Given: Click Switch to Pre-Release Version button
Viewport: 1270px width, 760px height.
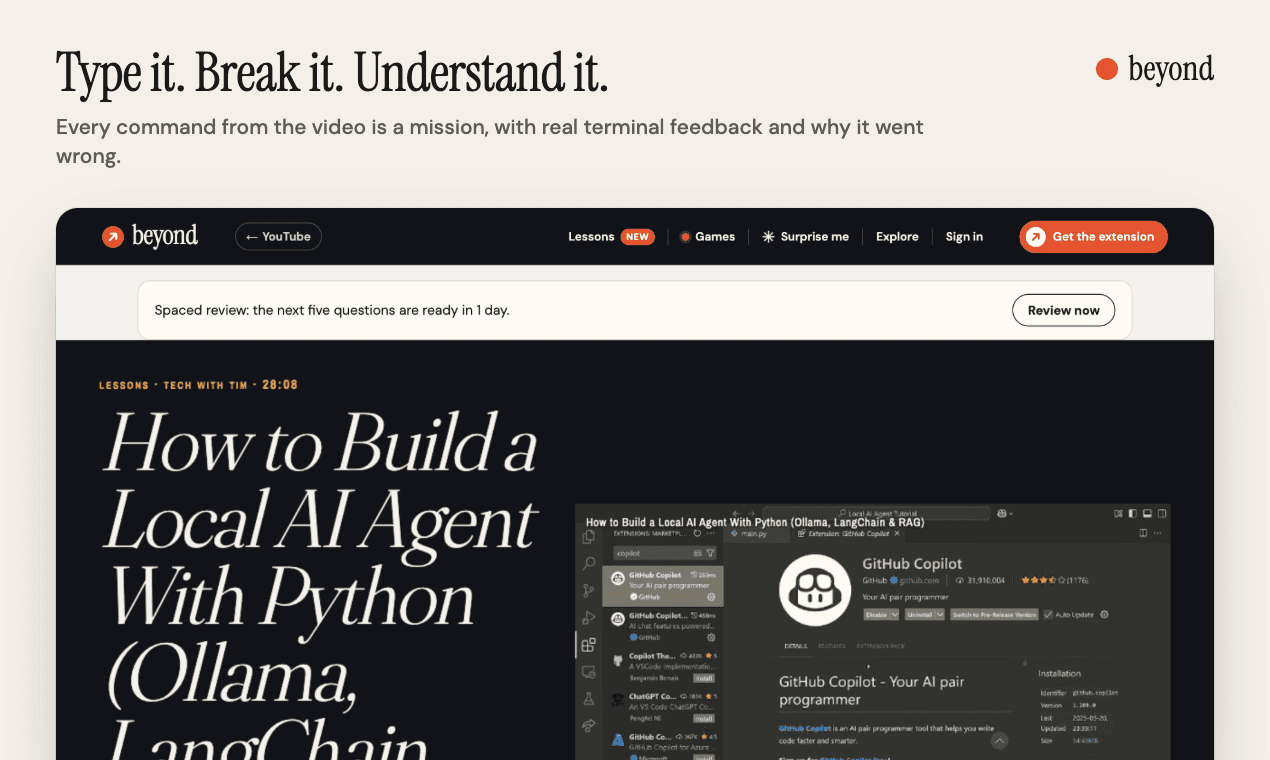Looking at the screenshot, I should click(x=994, y=614).
